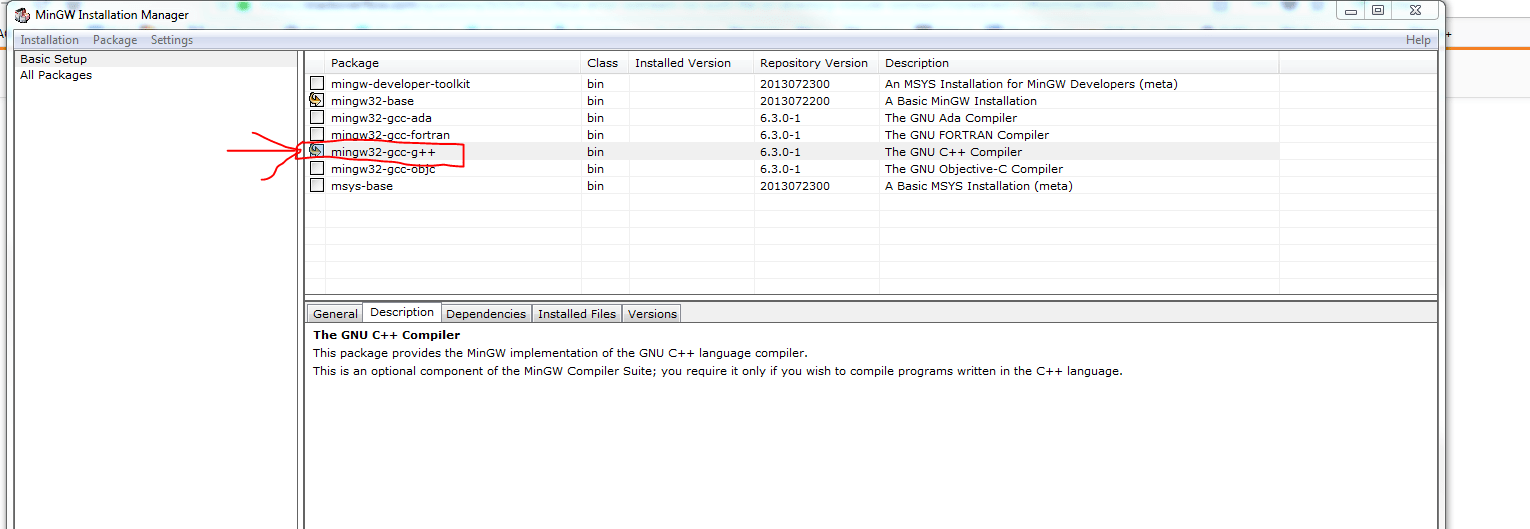Open the Package menu
The height and width of the screenshot is (529, 1530).
(115, 40)
